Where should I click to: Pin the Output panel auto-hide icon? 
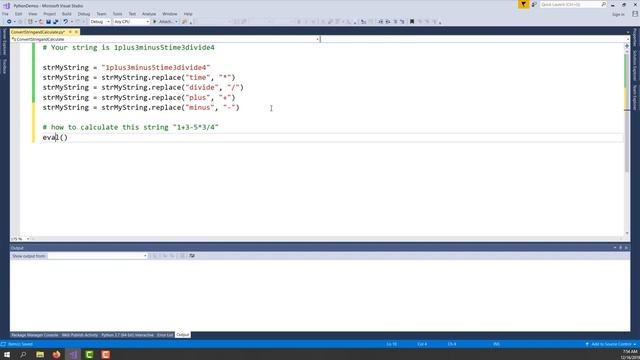click(x=620, y=248)
